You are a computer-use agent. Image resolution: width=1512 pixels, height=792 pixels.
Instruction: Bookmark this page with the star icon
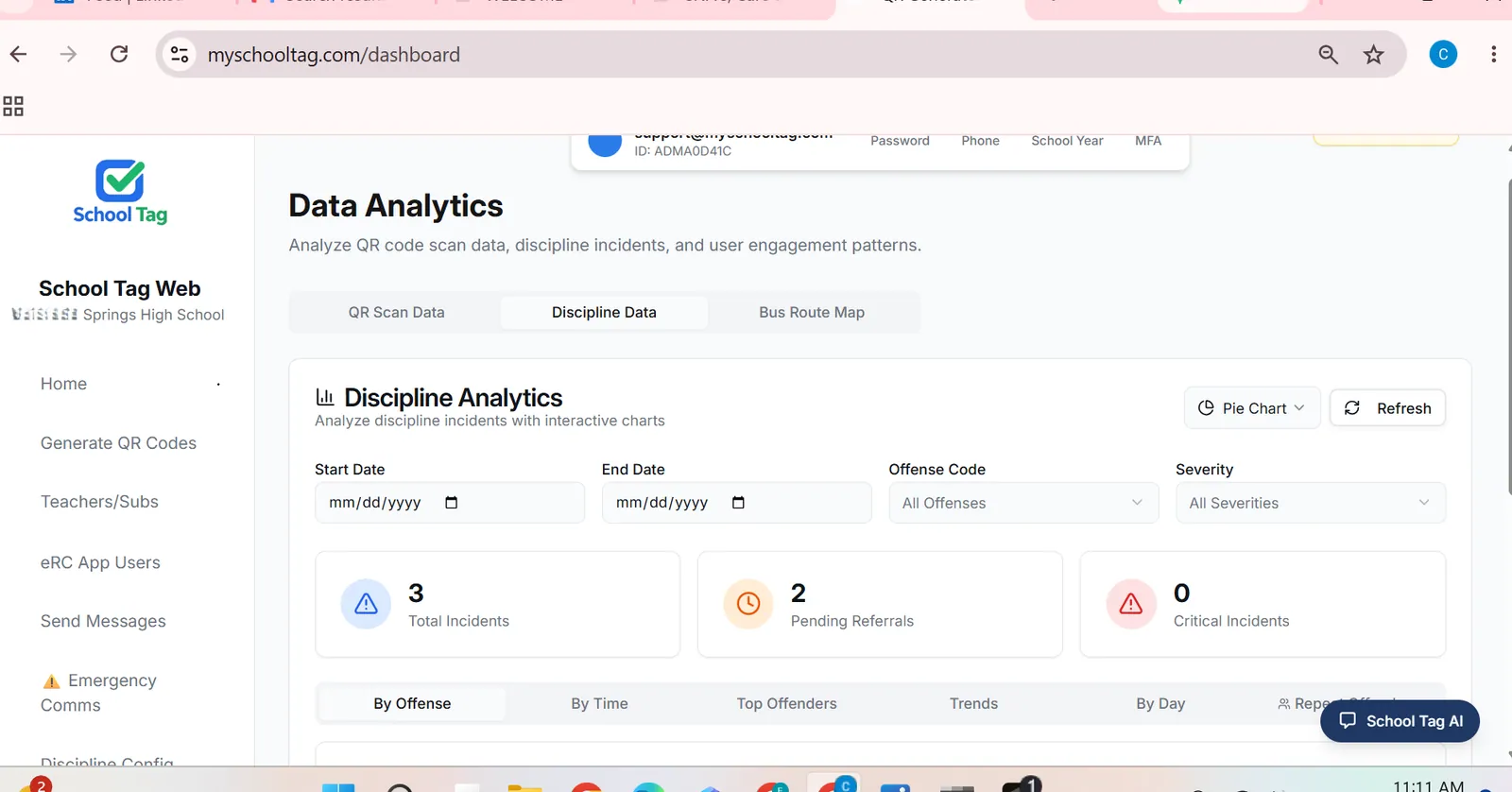point(1374,55)
